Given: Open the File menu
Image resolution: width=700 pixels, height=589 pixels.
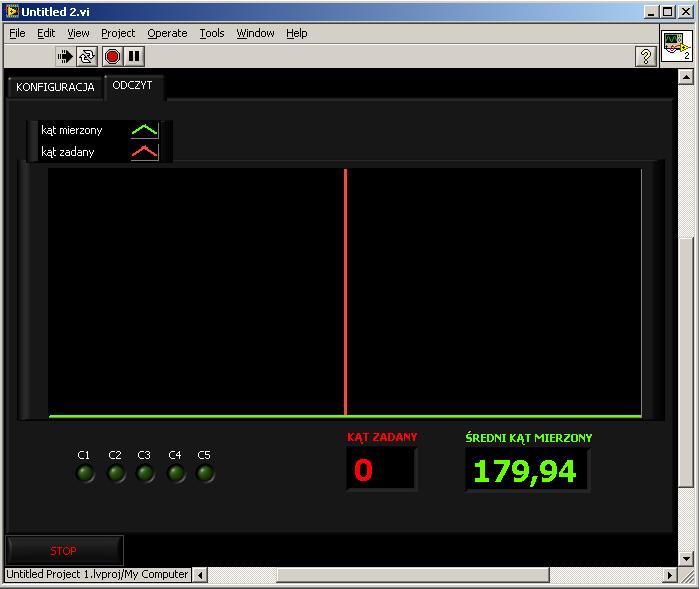Looking at the screenshot, I should click(x=17, y=33).
